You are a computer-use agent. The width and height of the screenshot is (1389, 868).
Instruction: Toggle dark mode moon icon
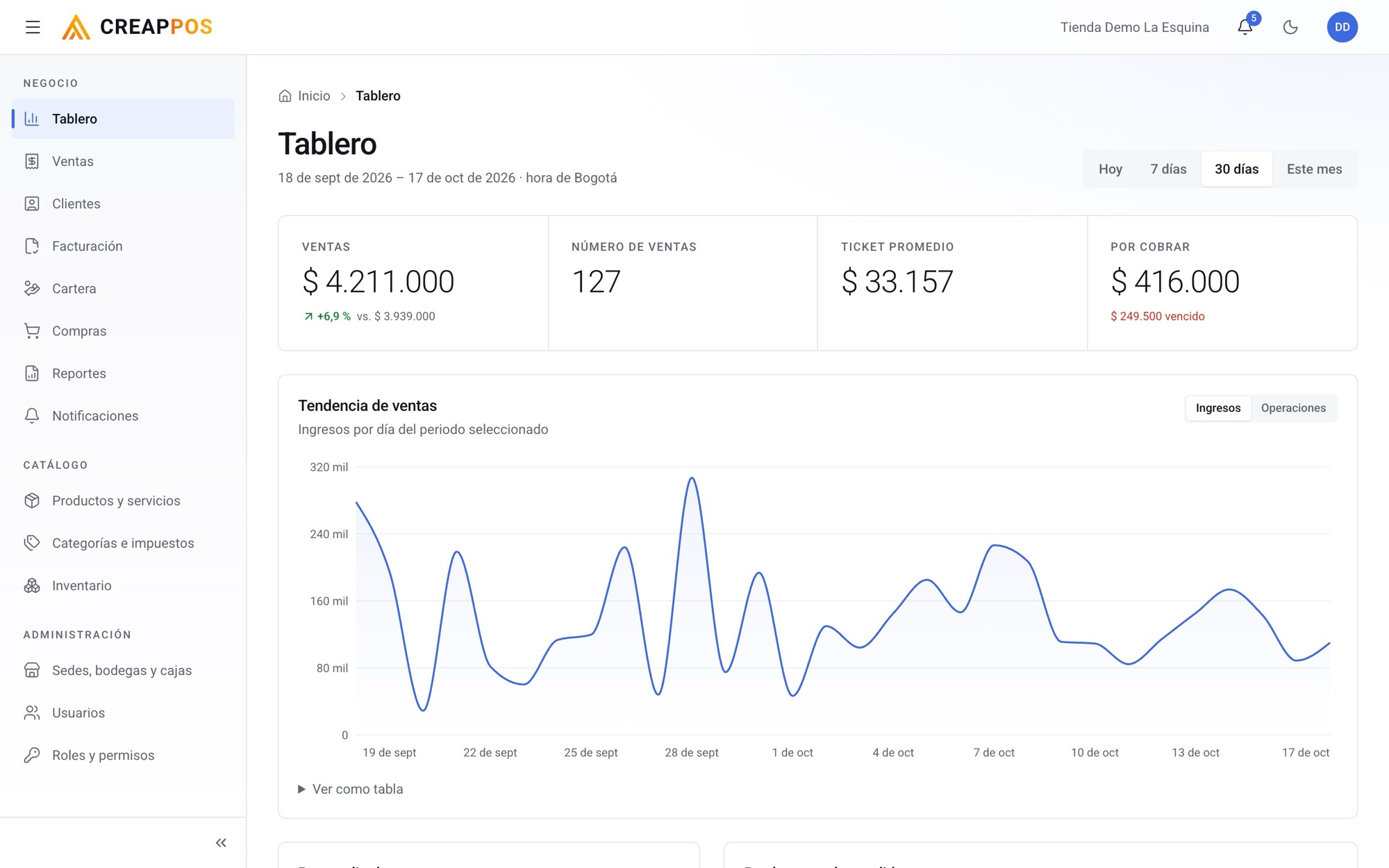[1290, 27]
